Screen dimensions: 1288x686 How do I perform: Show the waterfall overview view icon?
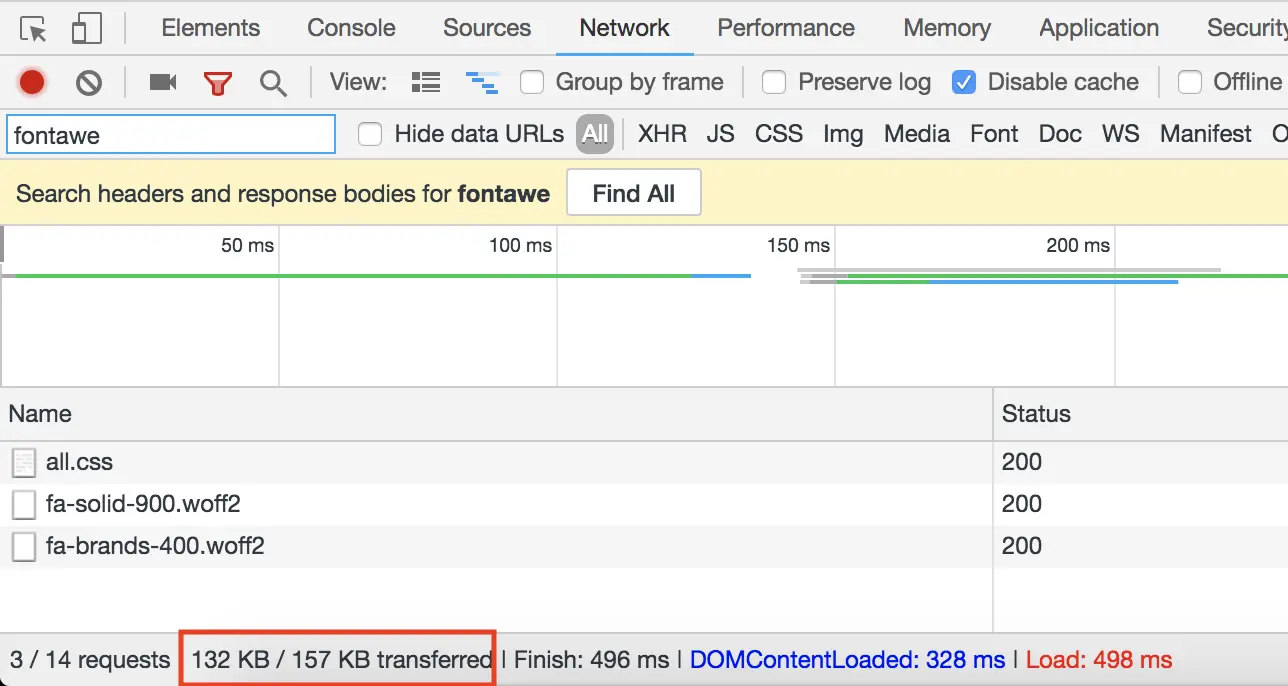pos(482,82)
